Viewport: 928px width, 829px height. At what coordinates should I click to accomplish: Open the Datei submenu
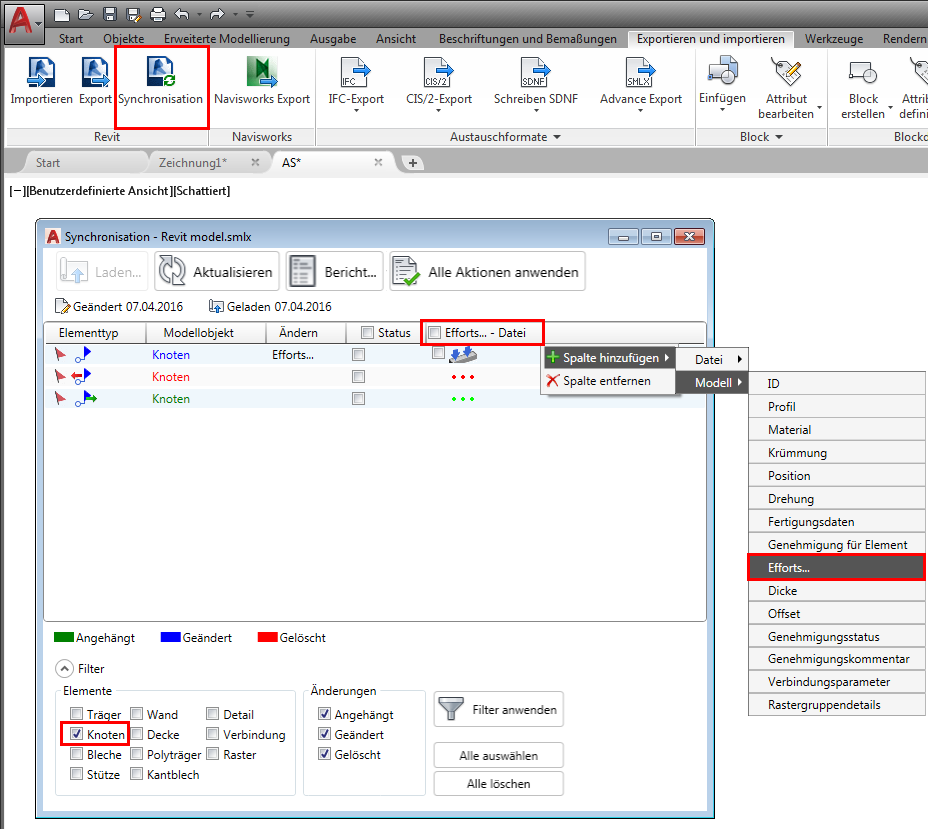[x=713, y=359]
